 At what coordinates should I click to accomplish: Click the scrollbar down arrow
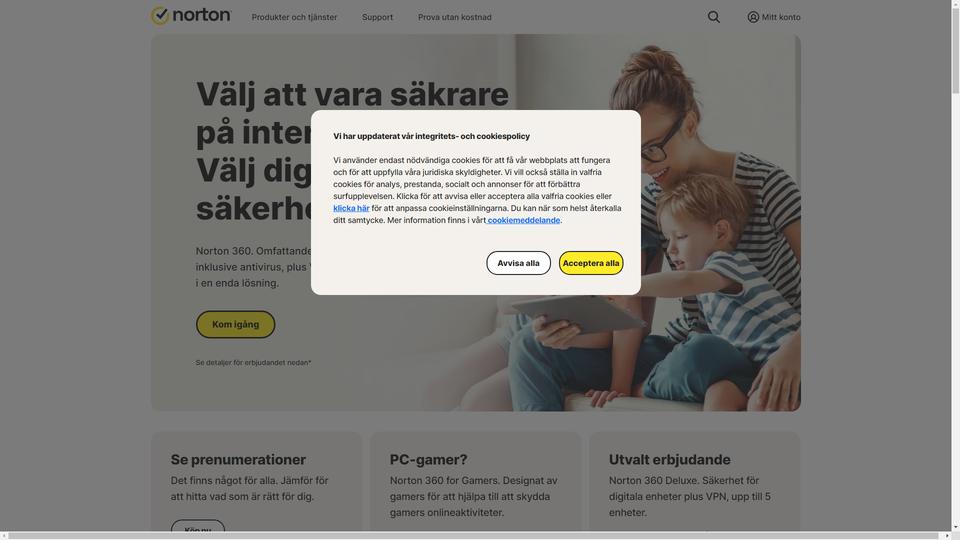pos(955,527)
